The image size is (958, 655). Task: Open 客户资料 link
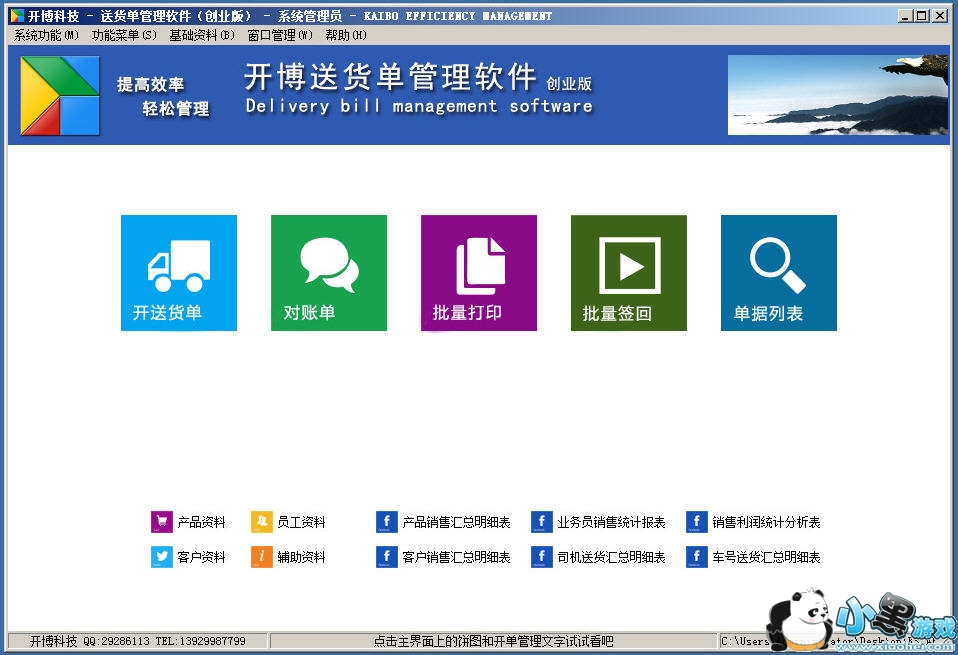click(202, 557)
